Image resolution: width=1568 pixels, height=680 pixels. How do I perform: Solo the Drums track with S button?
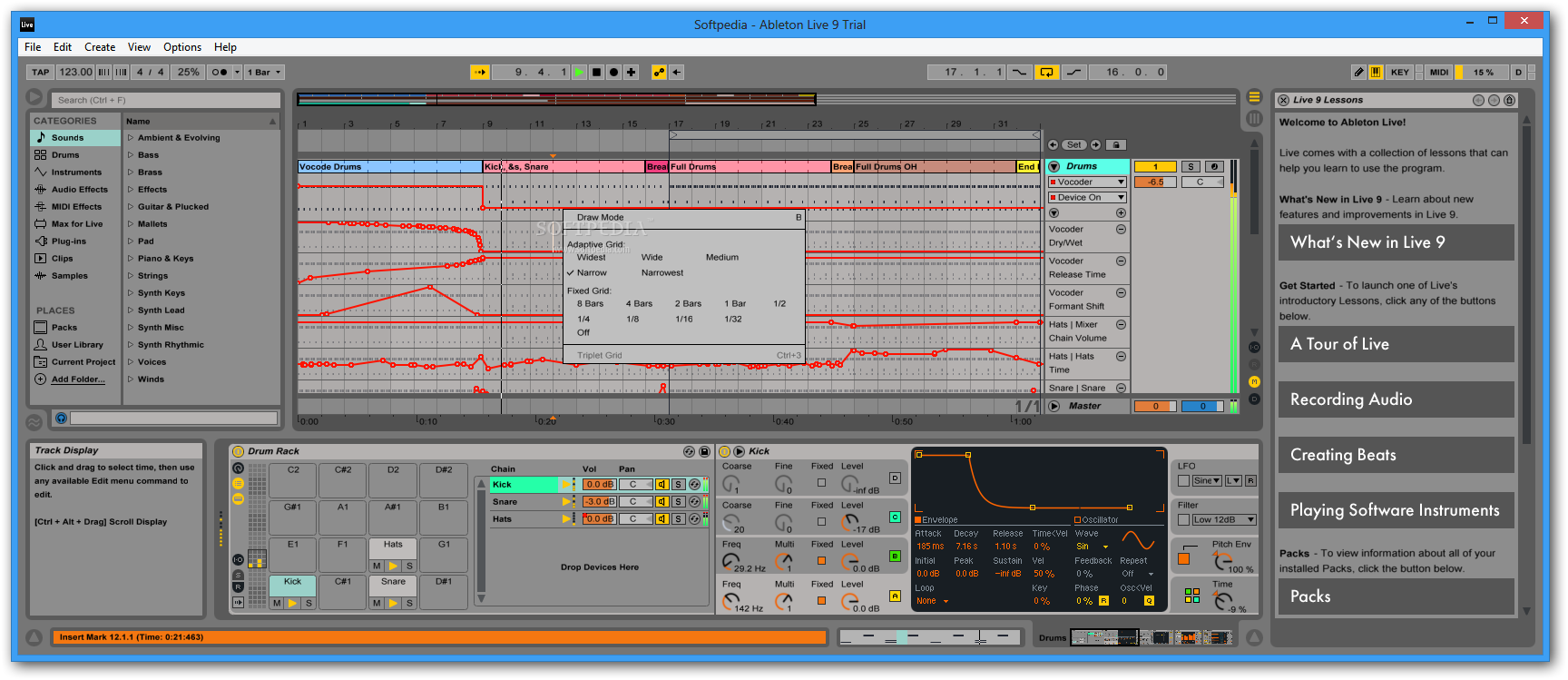click(x=1191, y=167)
